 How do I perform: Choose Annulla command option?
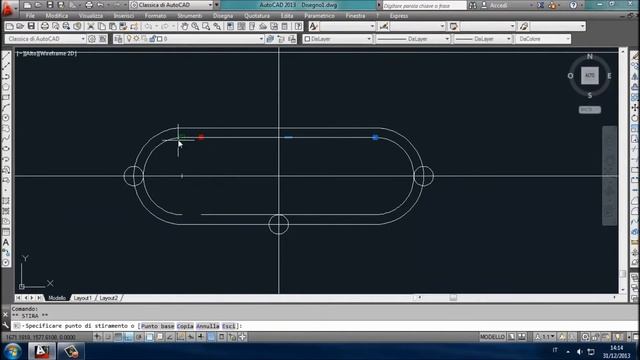[208, 326]
